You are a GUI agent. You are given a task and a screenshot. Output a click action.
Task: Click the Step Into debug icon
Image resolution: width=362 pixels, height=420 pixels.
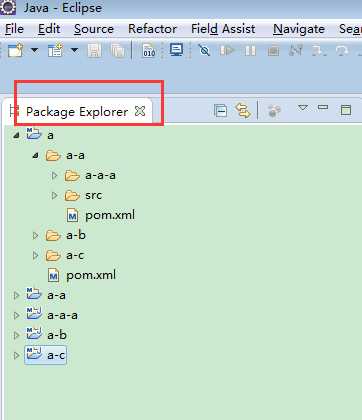point(319,51)
